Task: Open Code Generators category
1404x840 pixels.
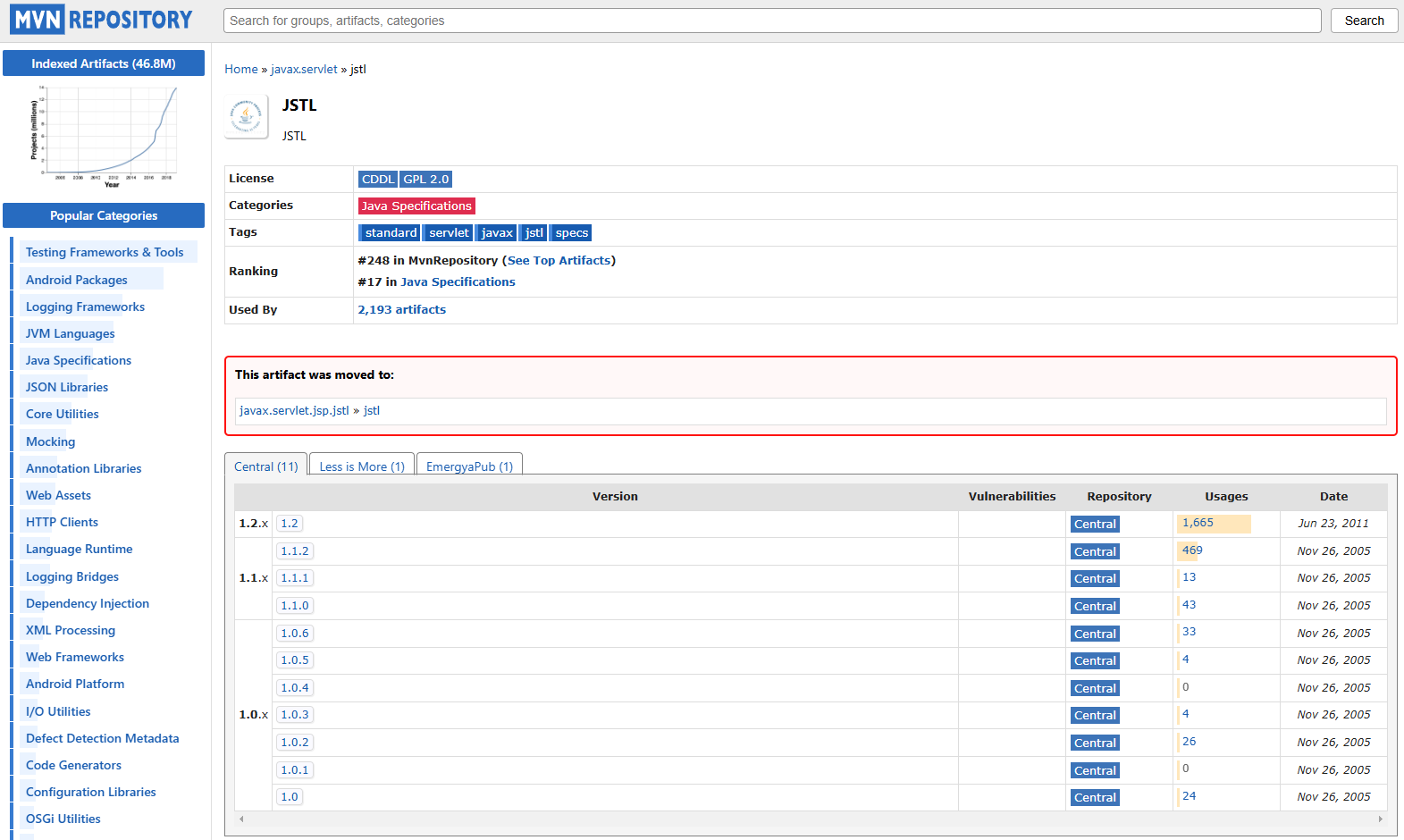Action: [73, 765]
